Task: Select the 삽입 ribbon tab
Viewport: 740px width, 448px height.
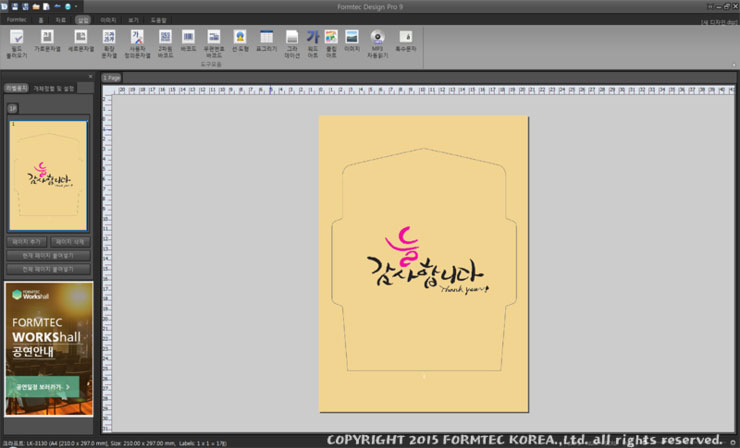Action: 83,20
